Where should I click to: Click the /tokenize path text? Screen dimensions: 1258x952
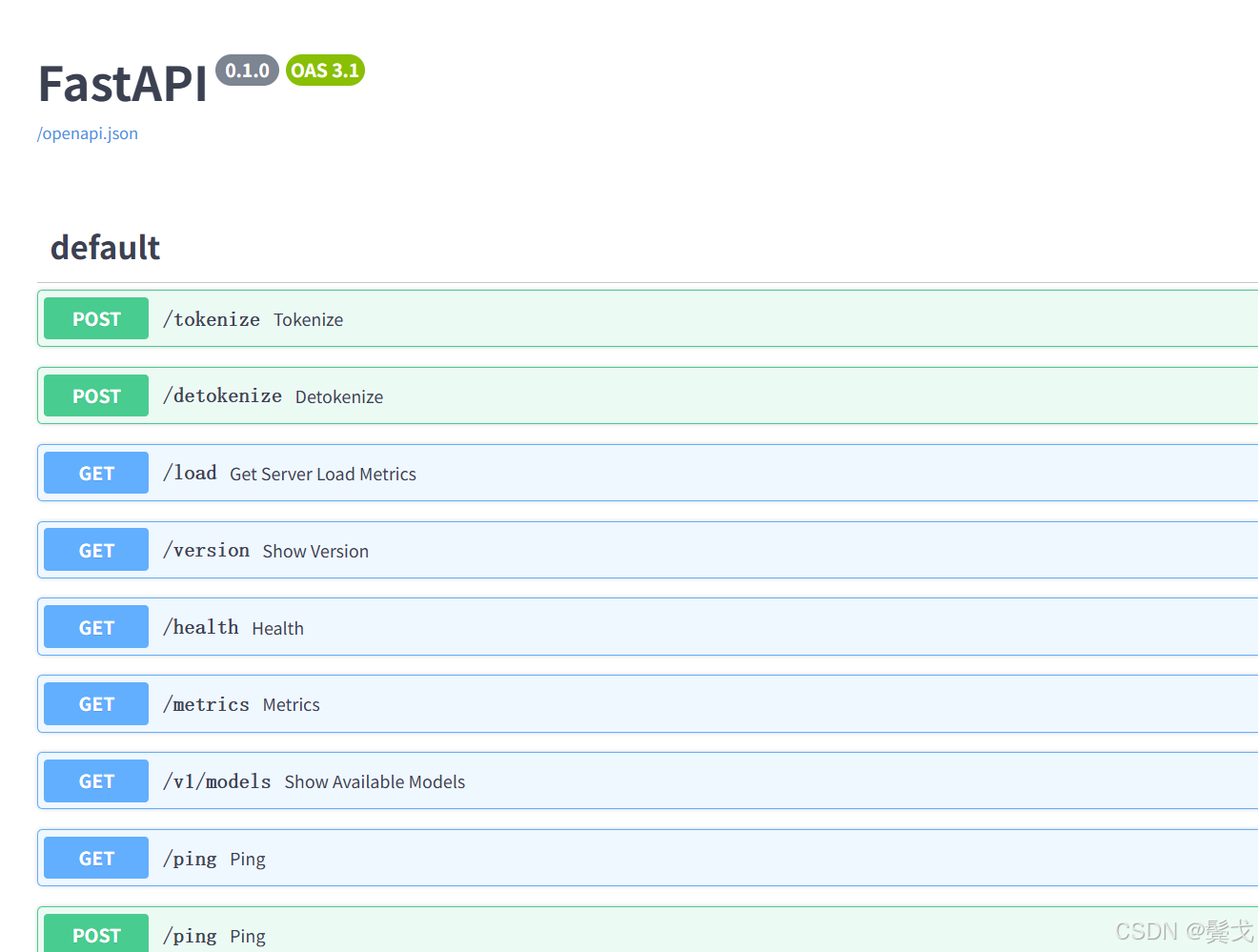212,319
